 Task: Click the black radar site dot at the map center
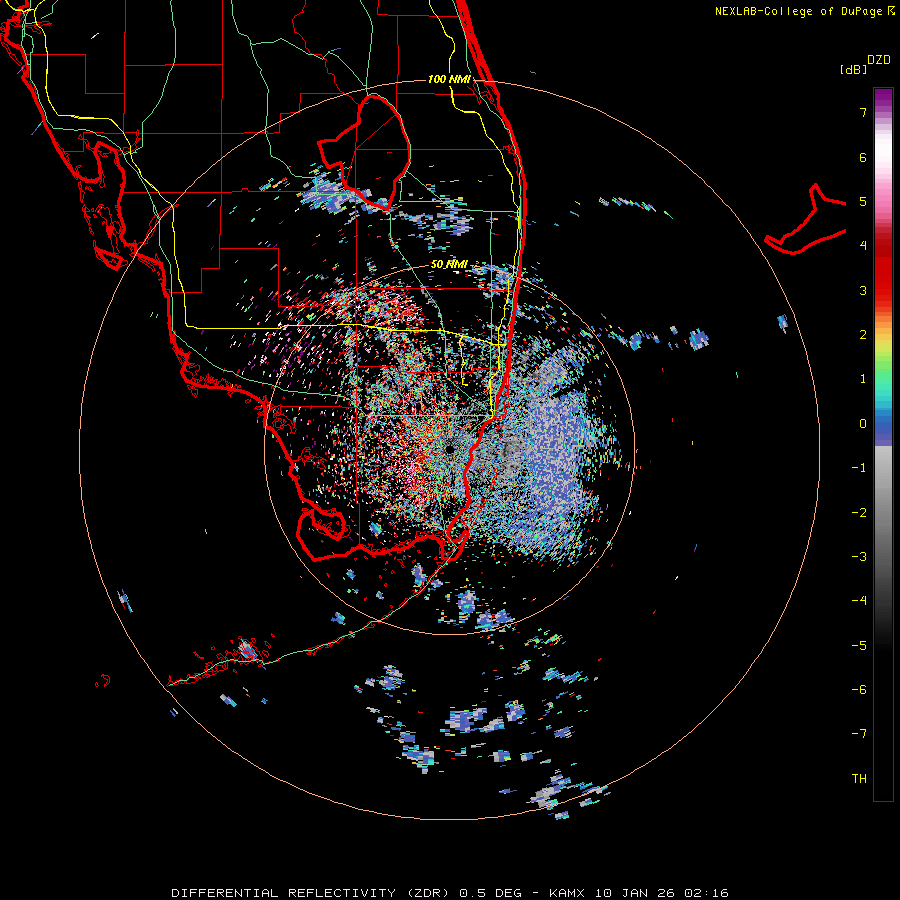pyautogui.click(x=449, y=450)
